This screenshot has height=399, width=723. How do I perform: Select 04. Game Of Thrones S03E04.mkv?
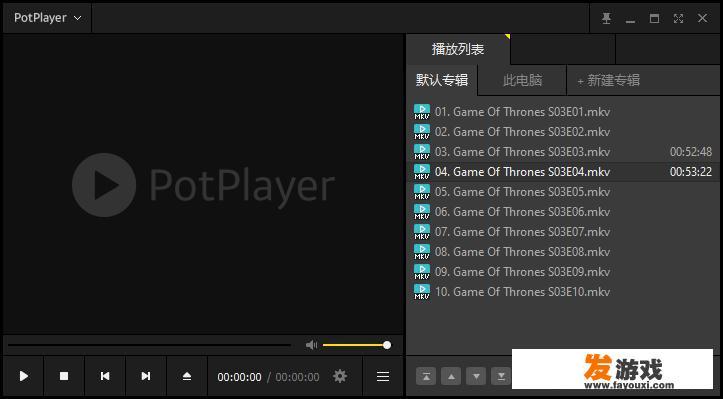[563, 172]
